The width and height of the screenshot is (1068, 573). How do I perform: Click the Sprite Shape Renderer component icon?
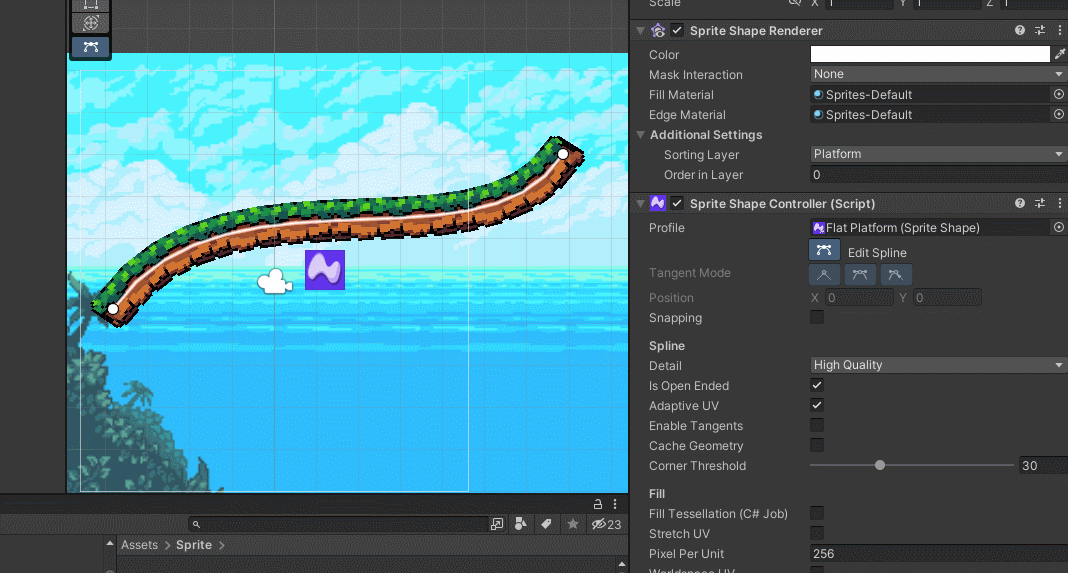[658, 31]
